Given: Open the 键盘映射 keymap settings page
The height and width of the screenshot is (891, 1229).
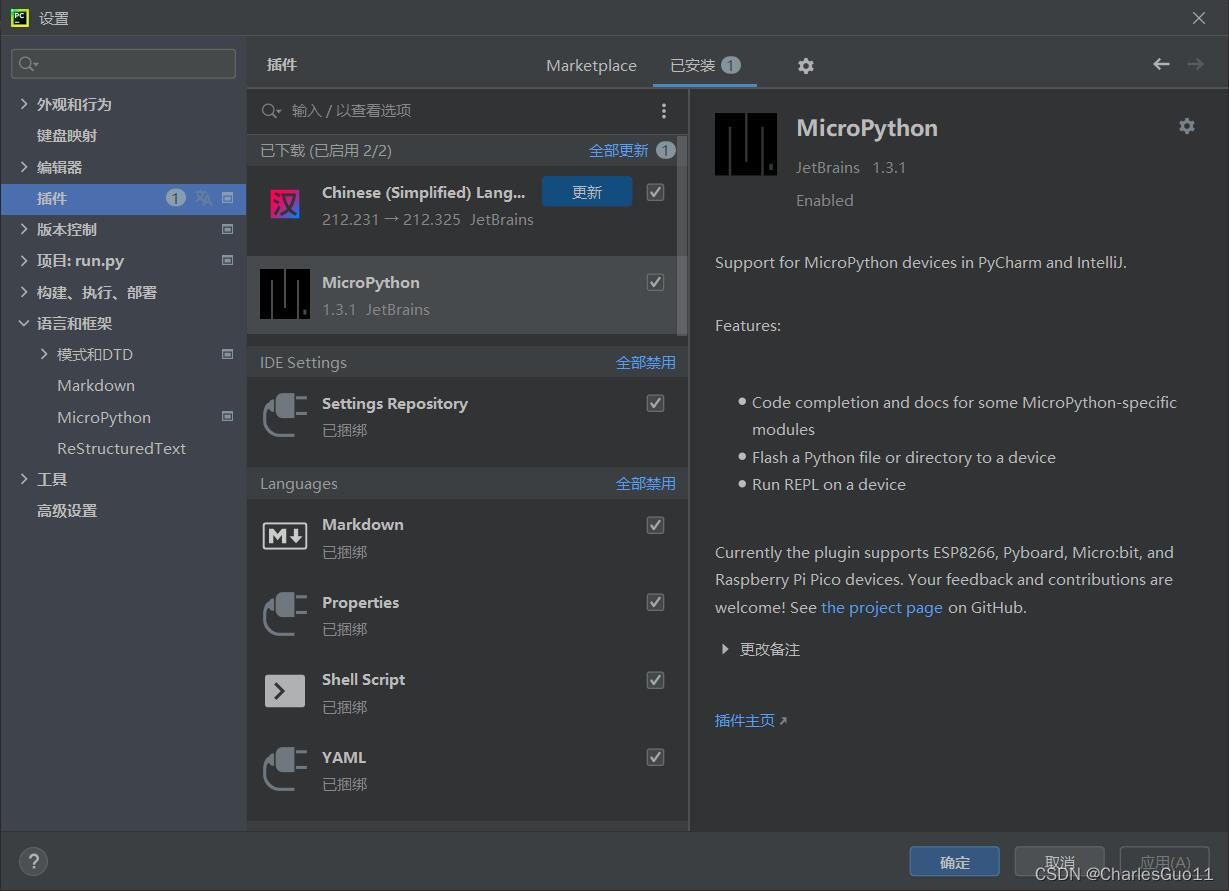Looking at the screenshot, I should tap(67, 135).
